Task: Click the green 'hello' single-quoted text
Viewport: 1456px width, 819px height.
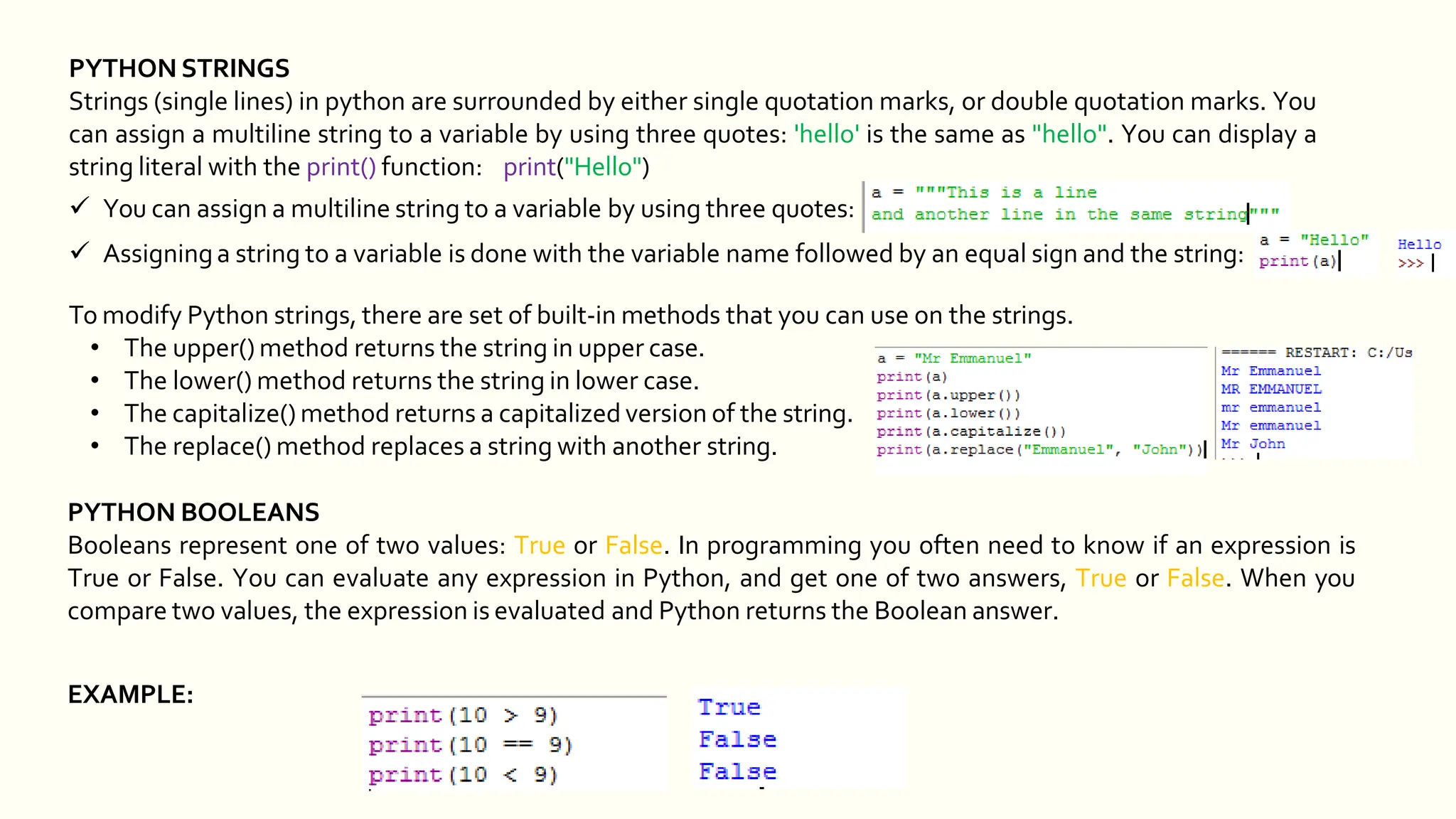Action: 827,134
